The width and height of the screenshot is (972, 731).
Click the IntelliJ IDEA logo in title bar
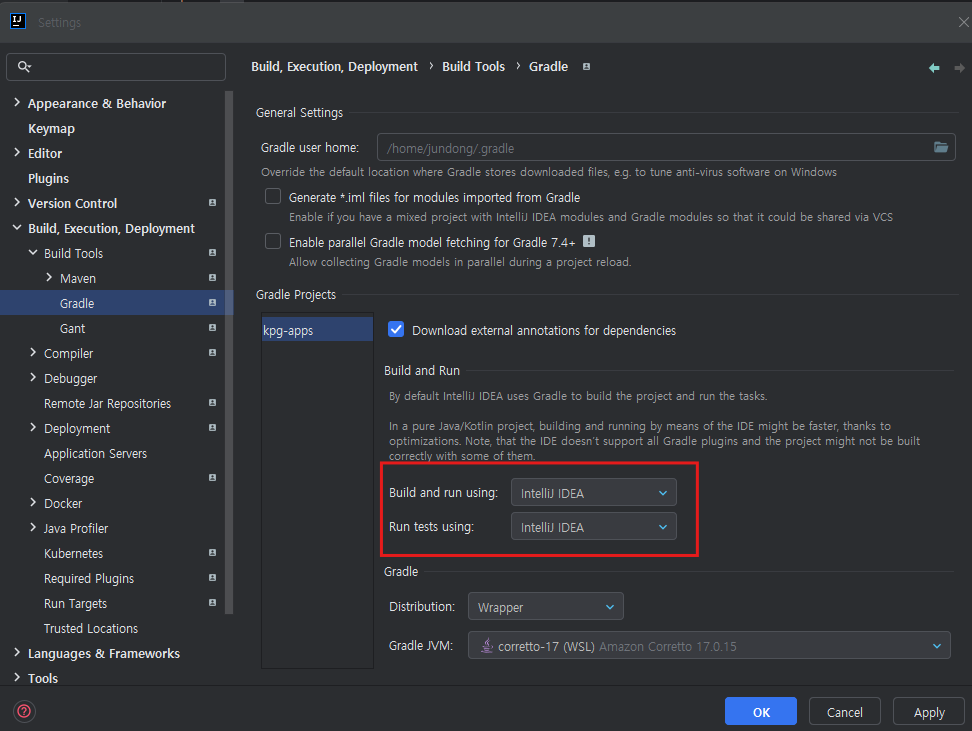(17, 21)
